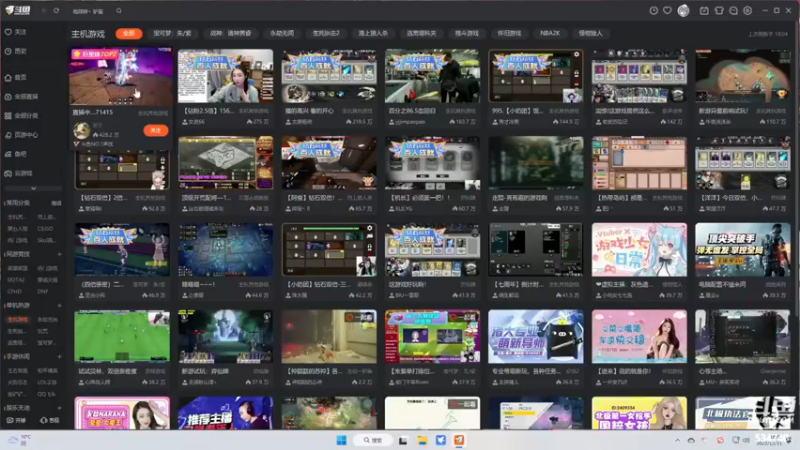Open the settings gear icon in title bar

pyautogui.click(x=747, y=11)
